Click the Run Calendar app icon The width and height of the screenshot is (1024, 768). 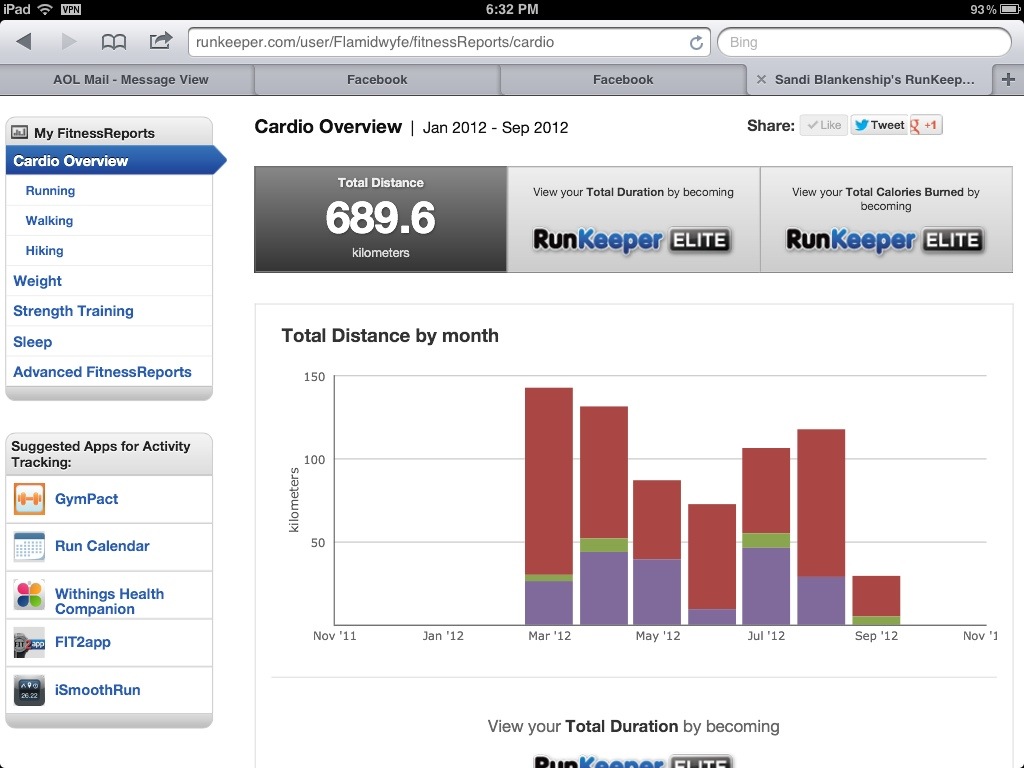pos(29,546)
